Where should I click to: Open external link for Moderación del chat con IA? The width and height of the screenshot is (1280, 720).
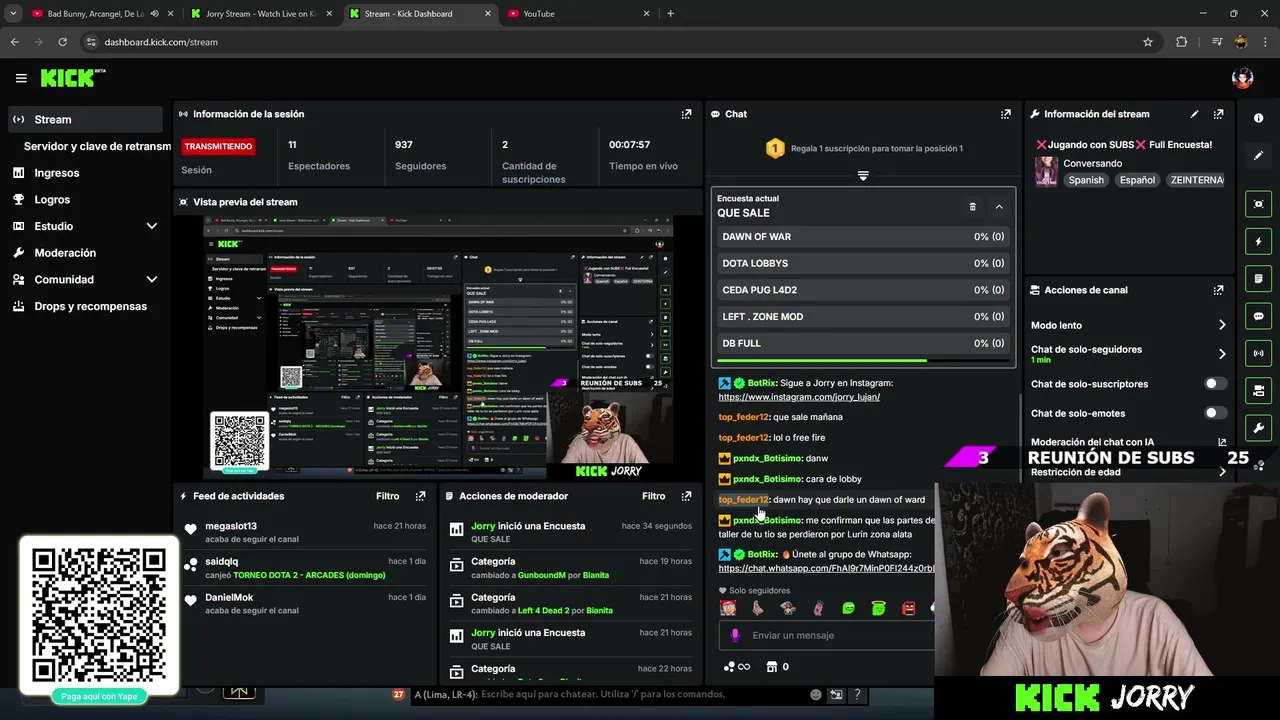coord(1221,442)
